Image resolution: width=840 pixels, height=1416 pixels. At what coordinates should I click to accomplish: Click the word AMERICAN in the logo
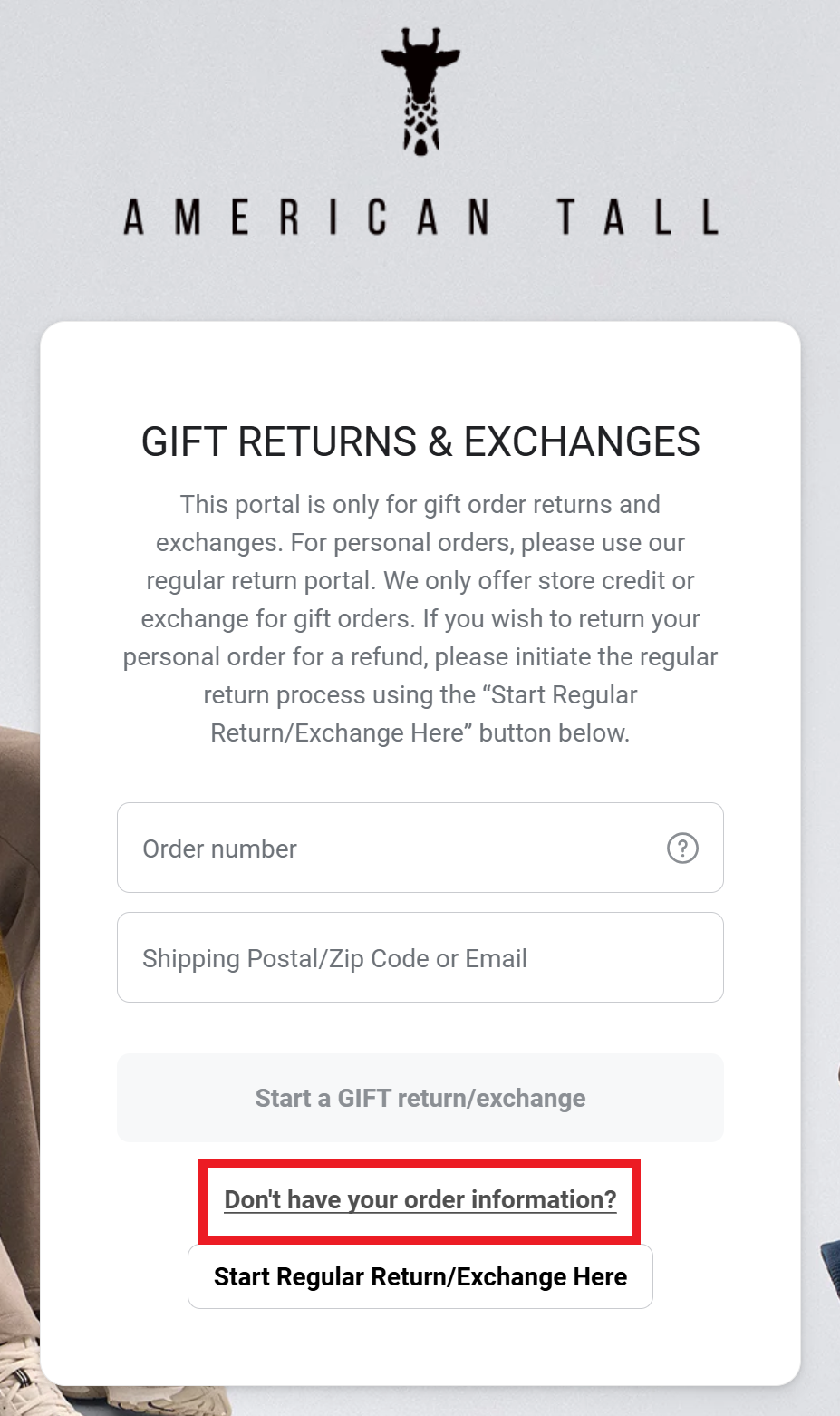[306, 218]
